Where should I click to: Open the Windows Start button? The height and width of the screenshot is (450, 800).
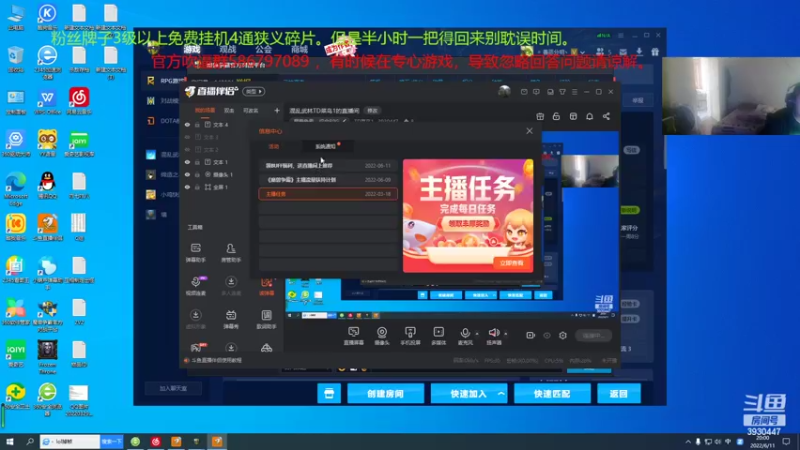9,441
